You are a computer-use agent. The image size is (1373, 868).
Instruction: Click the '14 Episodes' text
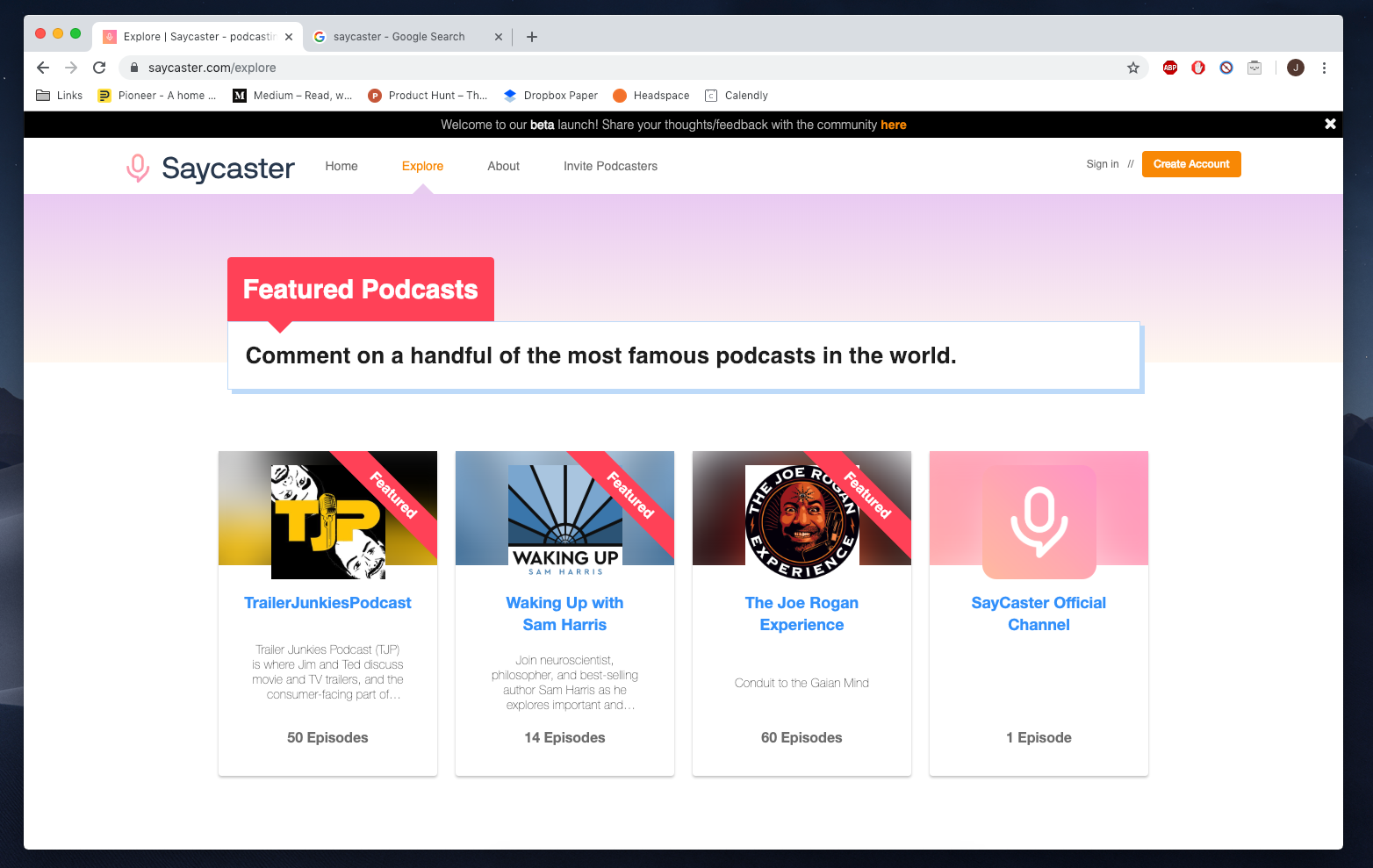click(564, 738)
